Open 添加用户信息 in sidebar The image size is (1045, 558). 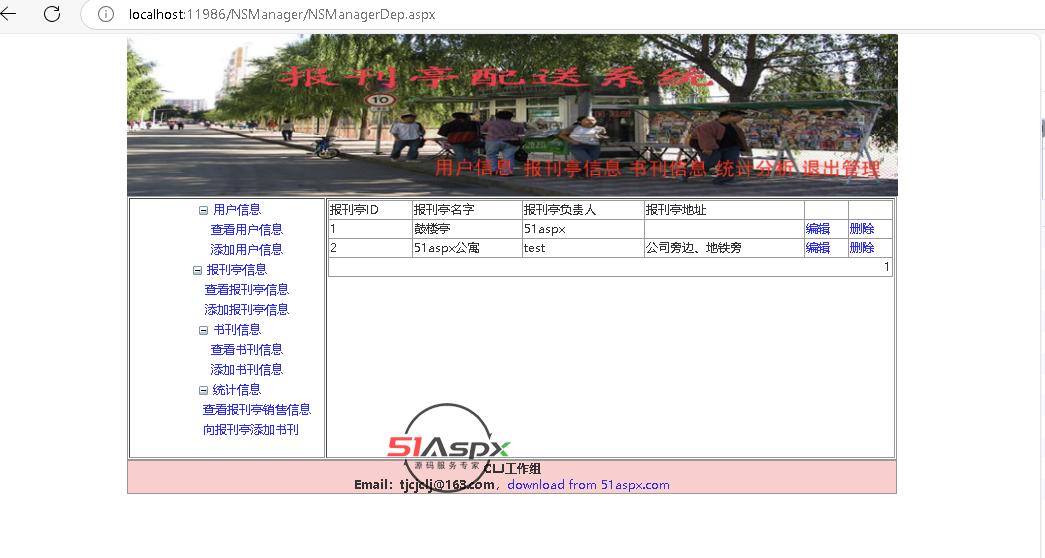point(247,250)
